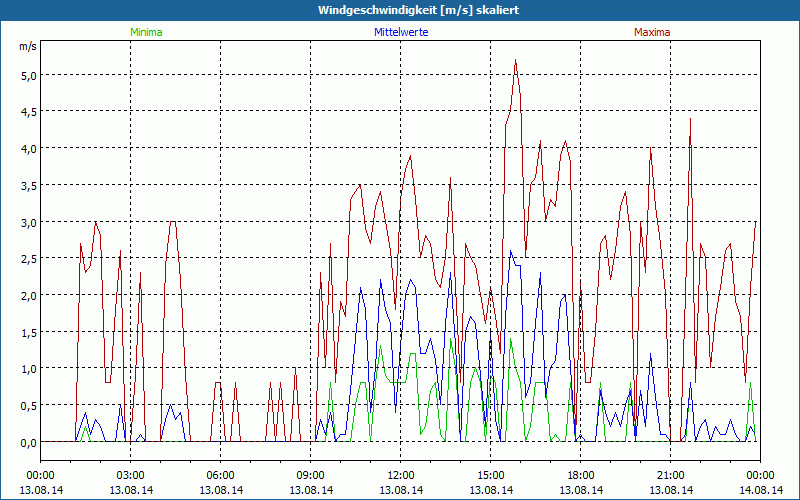Click the 21:00 time axis label
The image size is (800, 500).
(670, 476)
